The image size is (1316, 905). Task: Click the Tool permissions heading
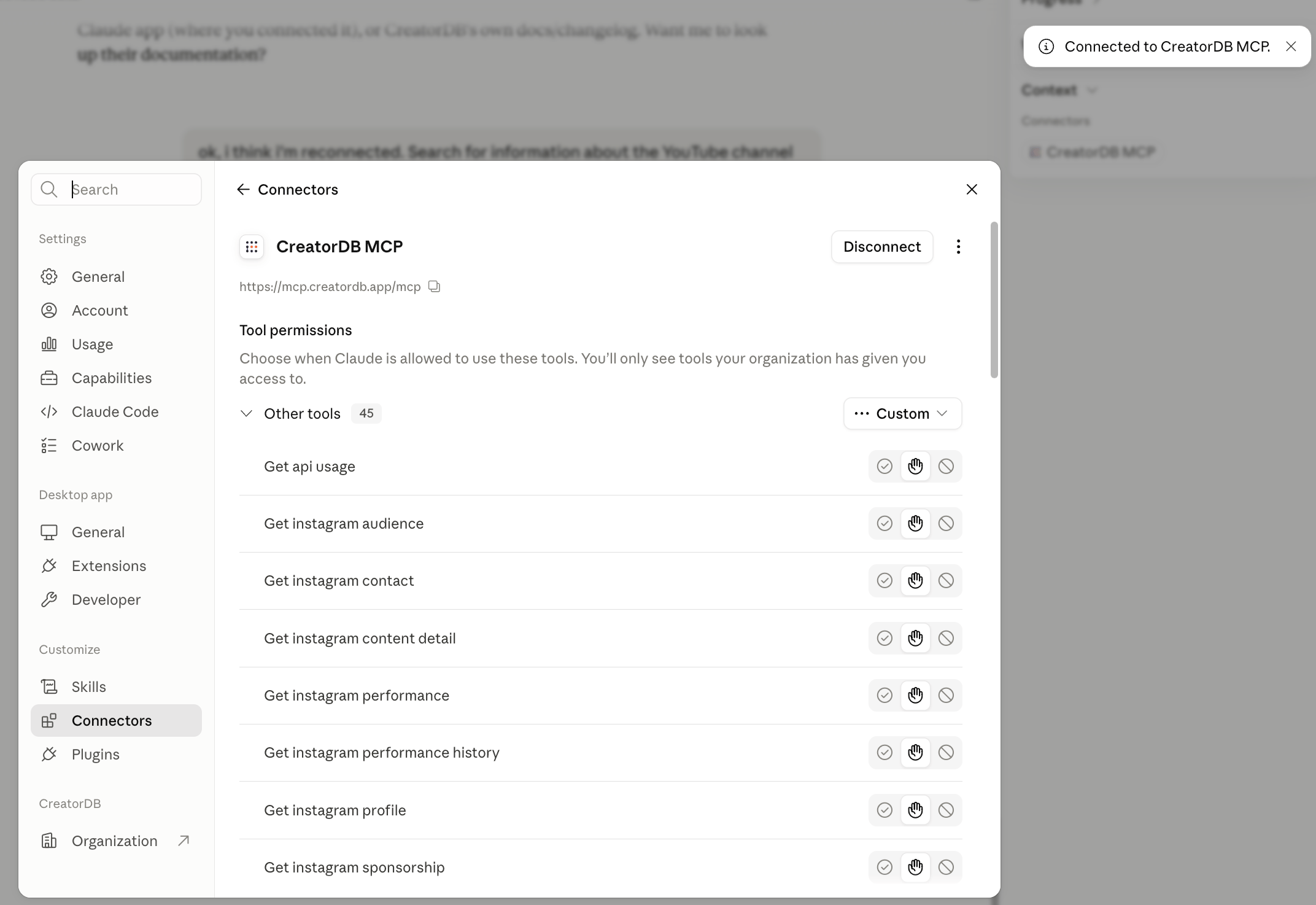[x=296, y=330]
